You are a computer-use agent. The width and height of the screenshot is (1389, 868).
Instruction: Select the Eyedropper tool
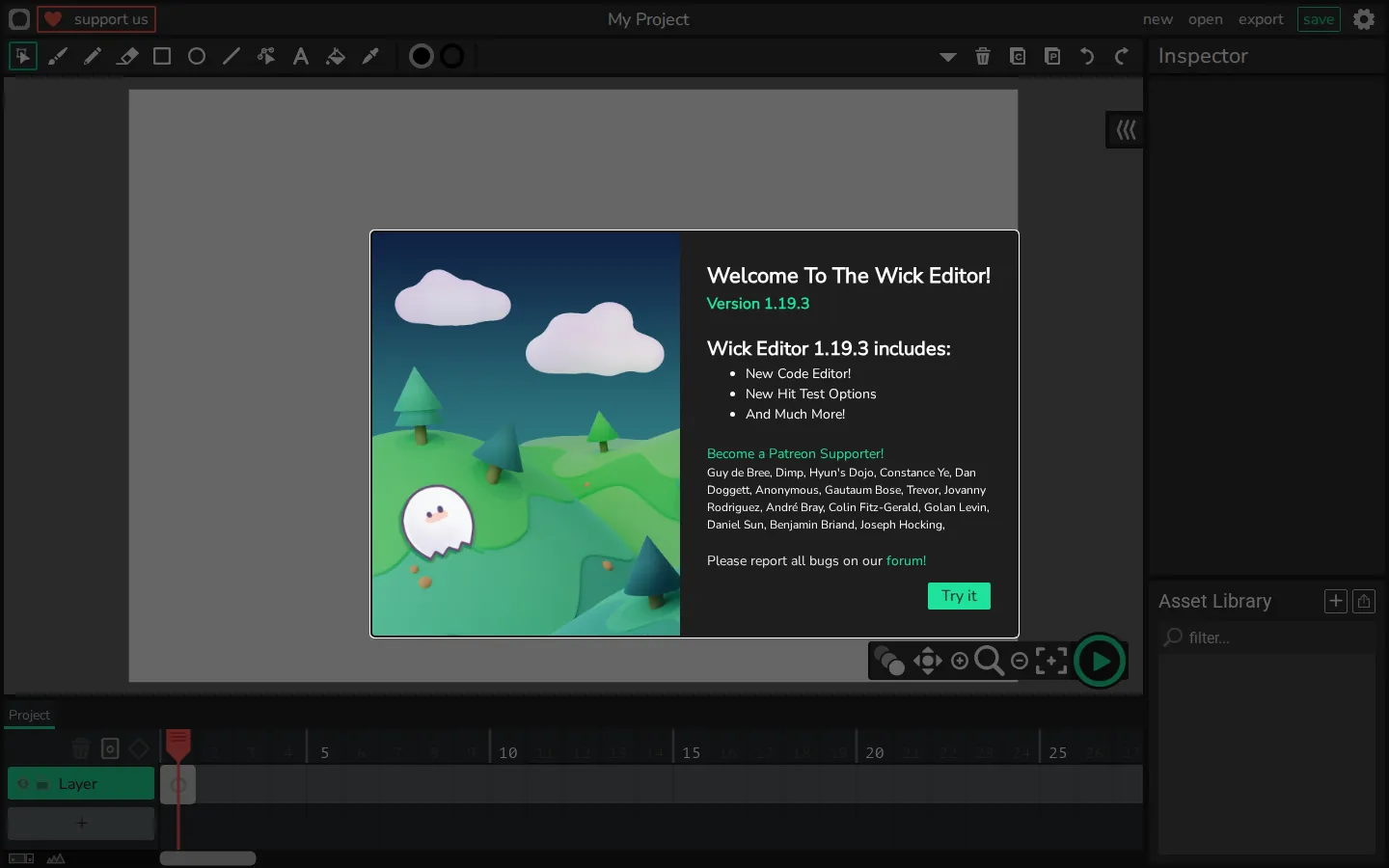(370, 56)
